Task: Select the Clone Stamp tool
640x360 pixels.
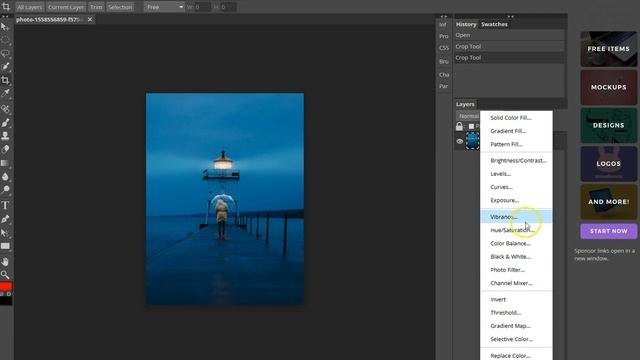Action: (x=5, y=136)
